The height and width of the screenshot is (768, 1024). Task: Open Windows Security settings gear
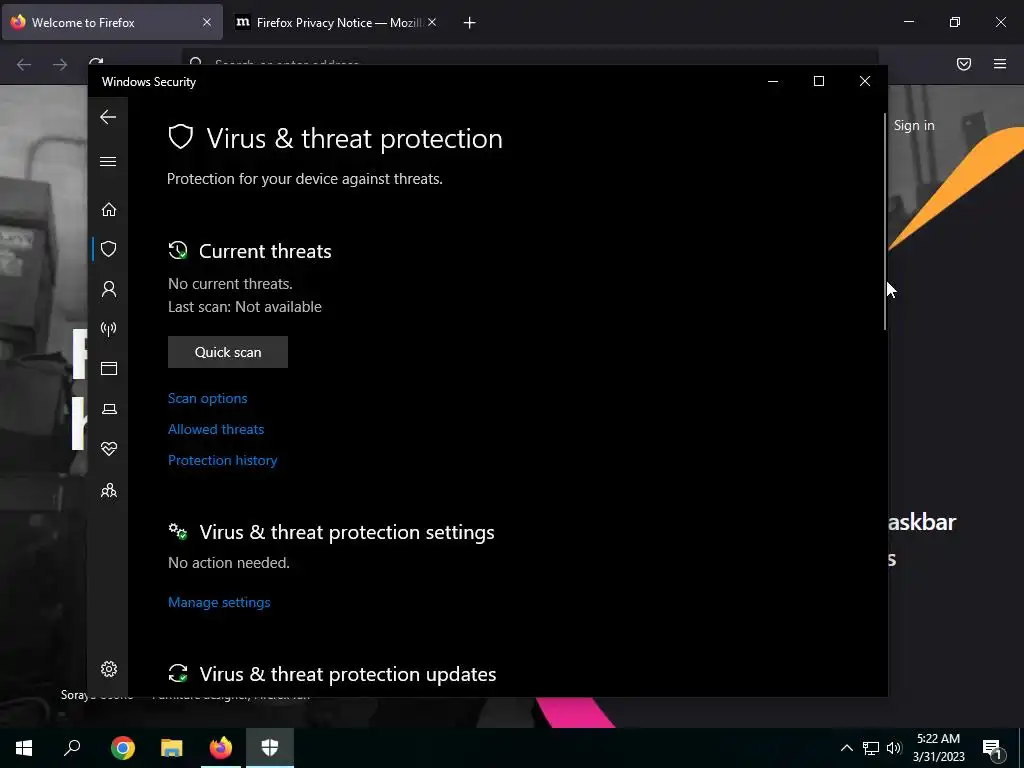(108, 669)
